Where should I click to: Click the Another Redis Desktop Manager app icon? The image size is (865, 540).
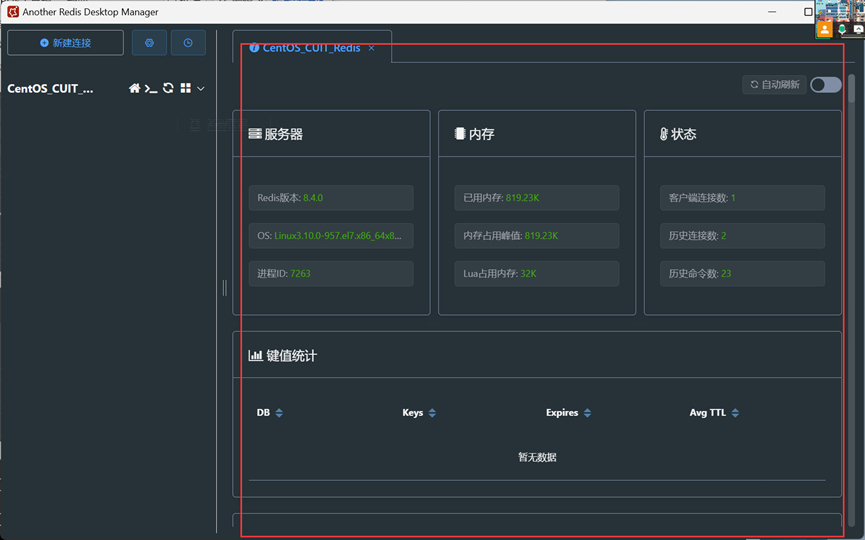13,12
